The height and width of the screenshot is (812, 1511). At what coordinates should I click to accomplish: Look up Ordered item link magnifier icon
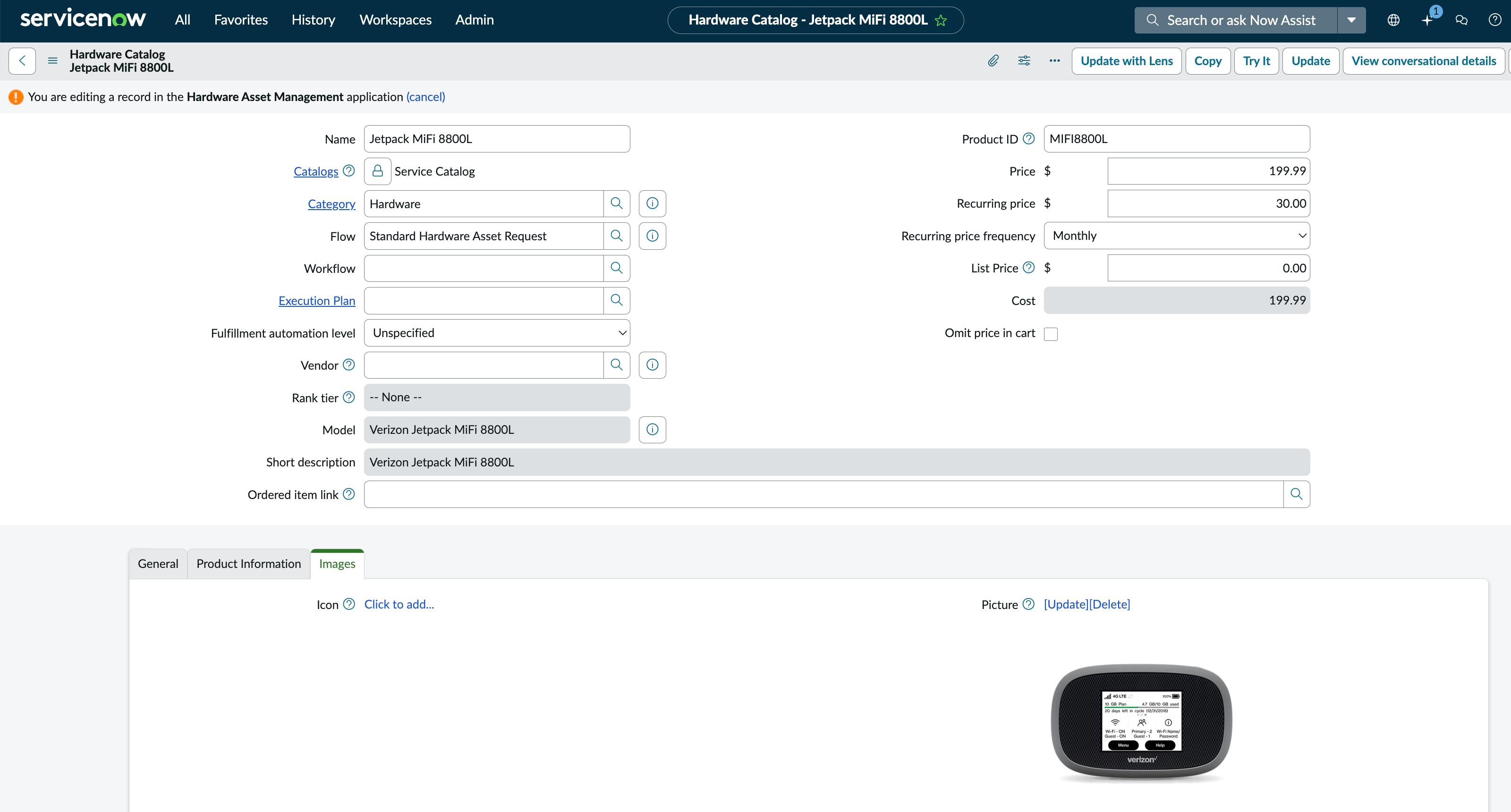1296,494
